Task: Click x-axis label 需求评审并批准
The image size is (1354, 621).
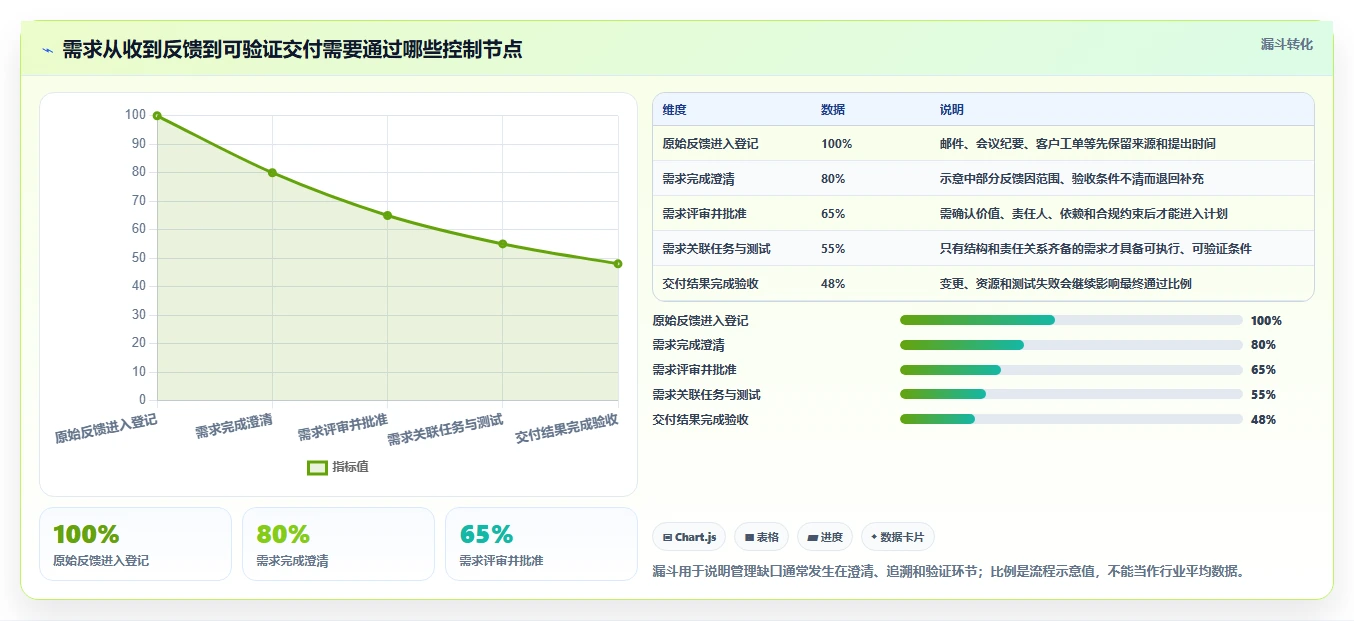Action: pyautogui.click(x=342, y=428)
